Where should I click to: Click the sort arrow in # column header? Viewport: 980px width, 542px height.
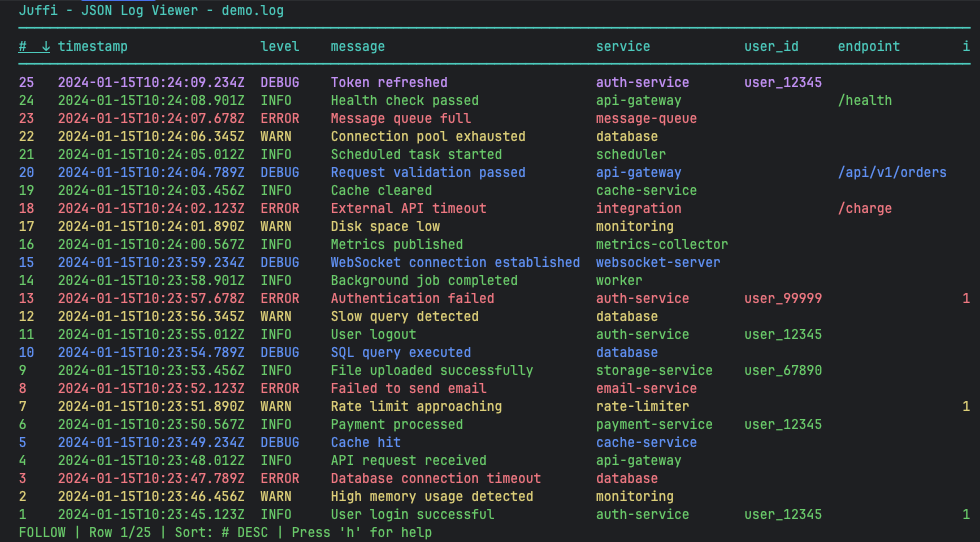tap(46, 47)
